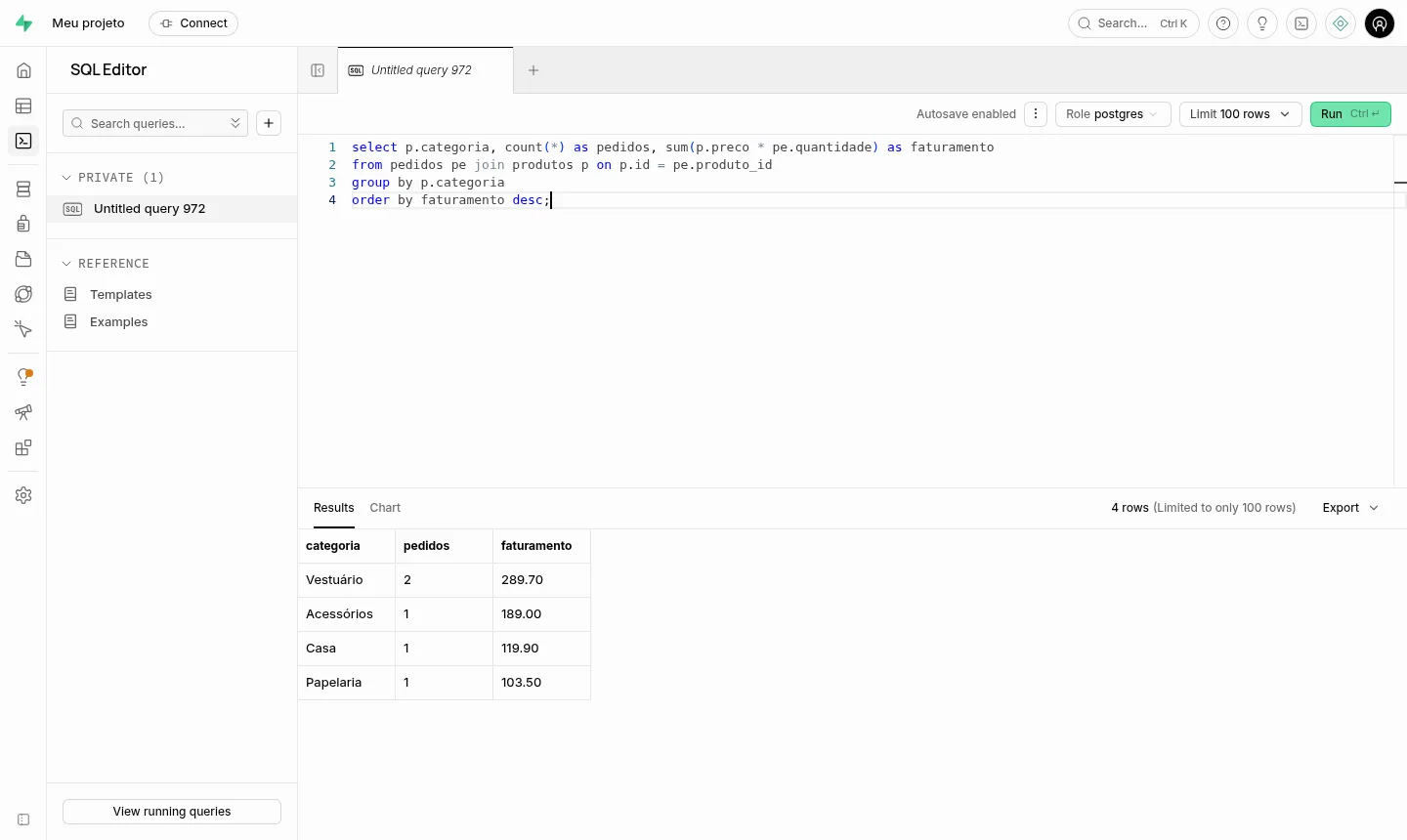Select the 103.50 faturamento cell
The image size is (1407, 840).
(542, 683)
